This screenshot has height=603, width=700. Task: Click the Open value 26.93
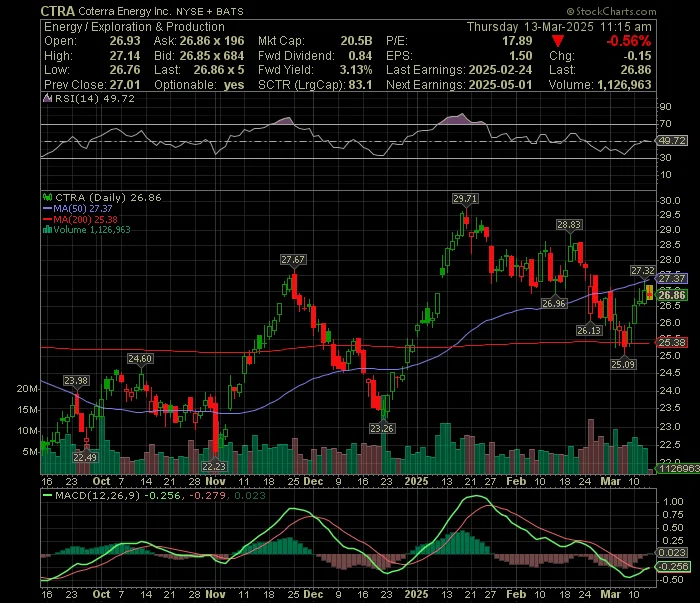pos(125,41)
